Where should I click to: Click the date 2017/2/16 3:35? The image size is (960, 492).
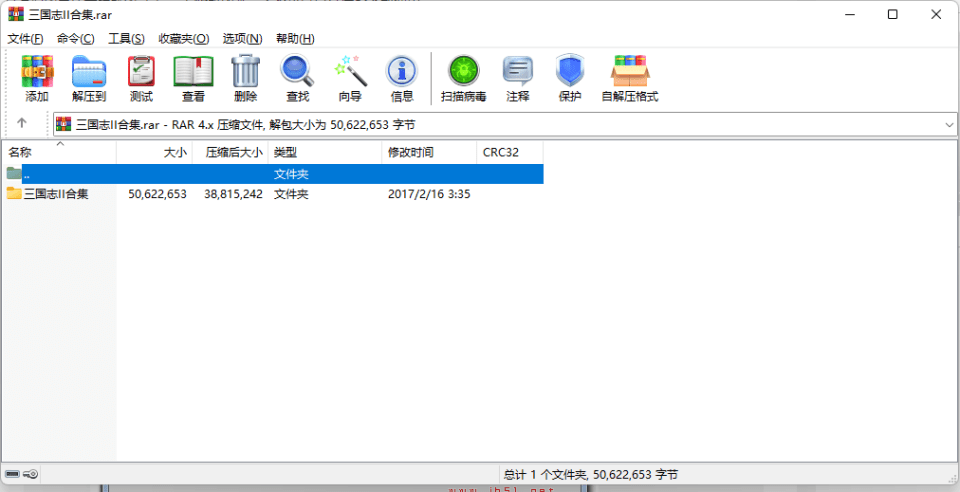[x=429, y=194]
